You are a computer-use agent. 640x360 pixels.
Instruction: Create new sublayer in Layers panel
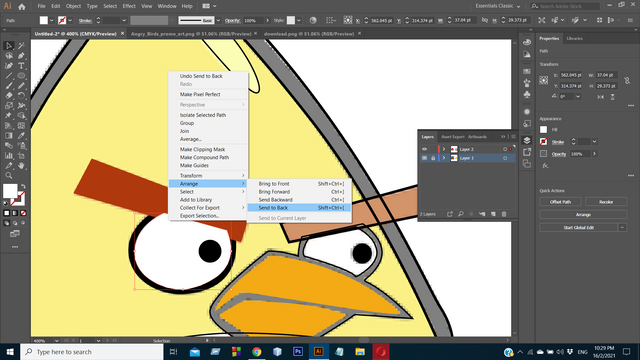click(x=482, y=214)
